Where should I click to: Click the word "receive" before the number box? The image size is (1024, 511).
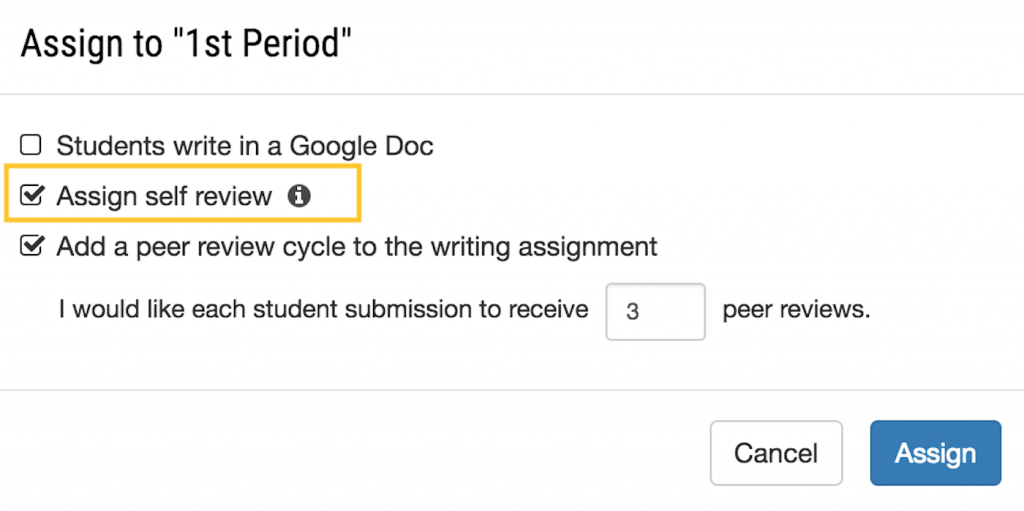[549, 309]
